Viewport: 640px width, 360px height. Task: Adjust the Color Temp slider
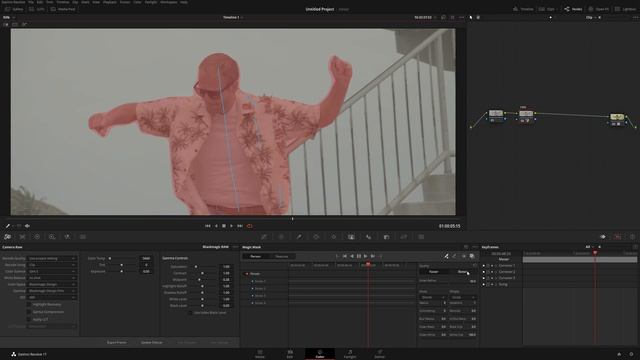[122, 258]
